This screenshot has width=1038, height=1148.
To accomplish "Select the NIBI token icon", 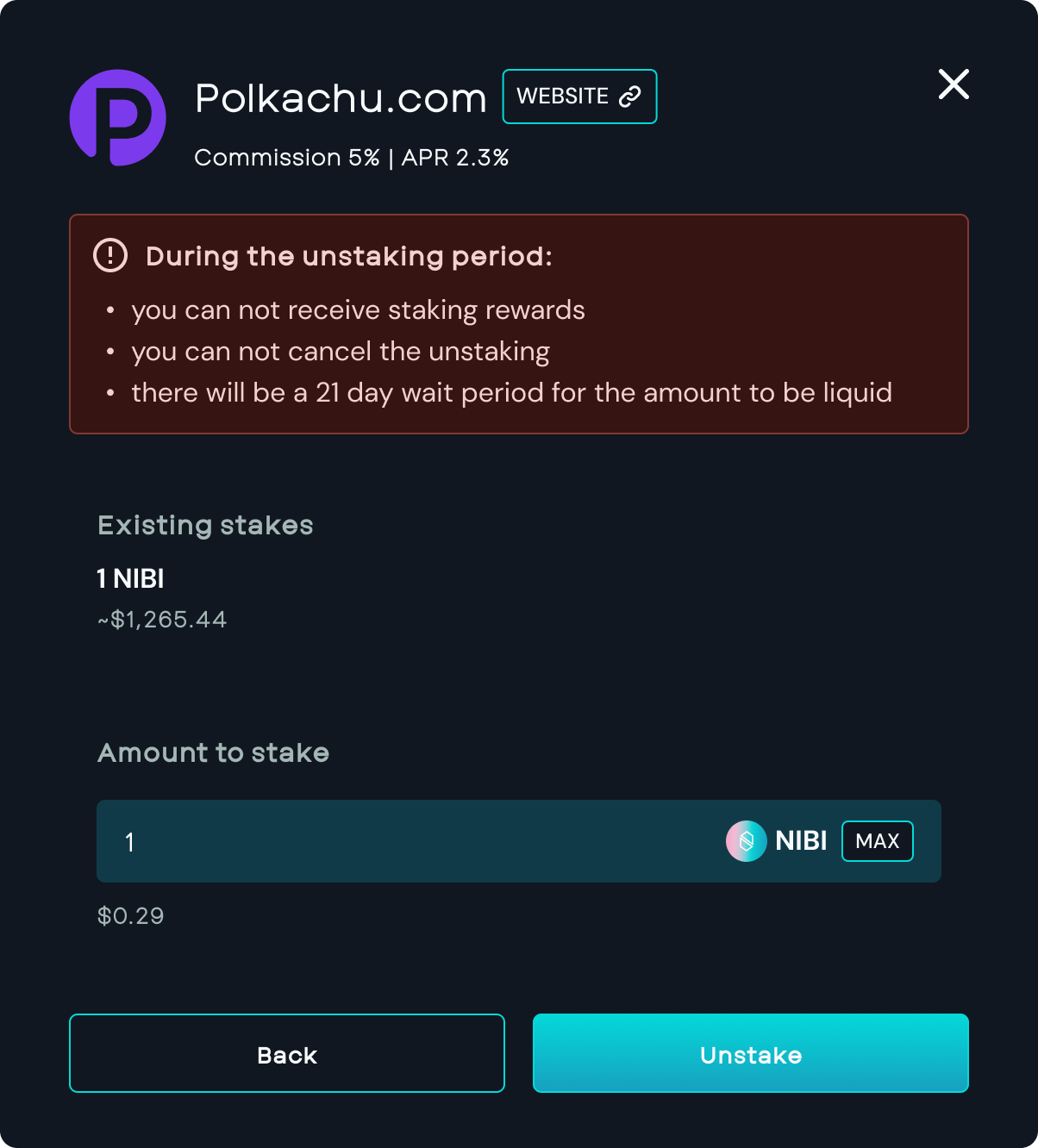I will tap(745, 840).
